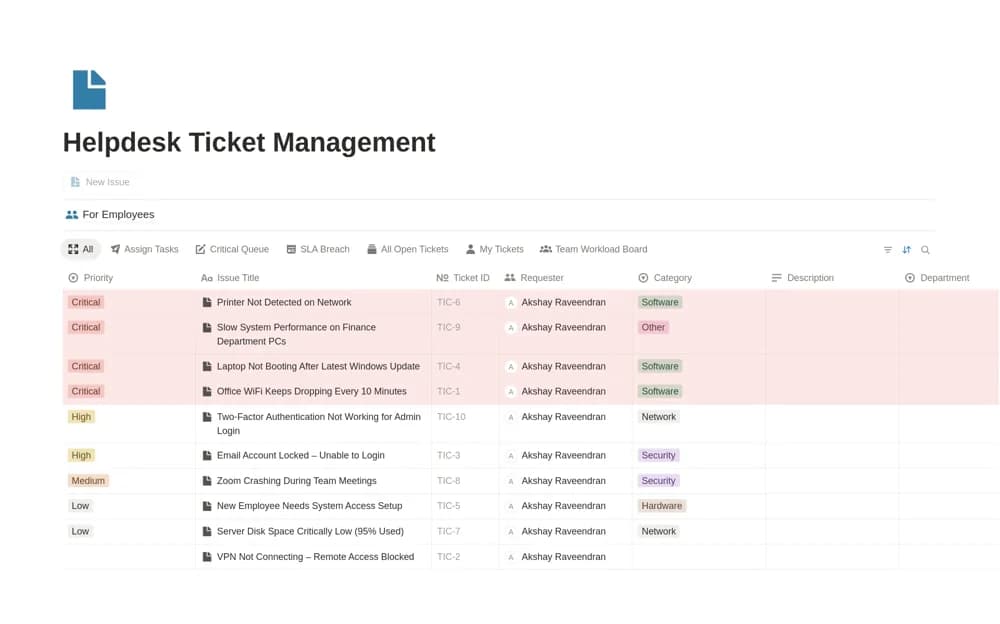
Task: Open the Critical Queue tab
Action: 232,249
